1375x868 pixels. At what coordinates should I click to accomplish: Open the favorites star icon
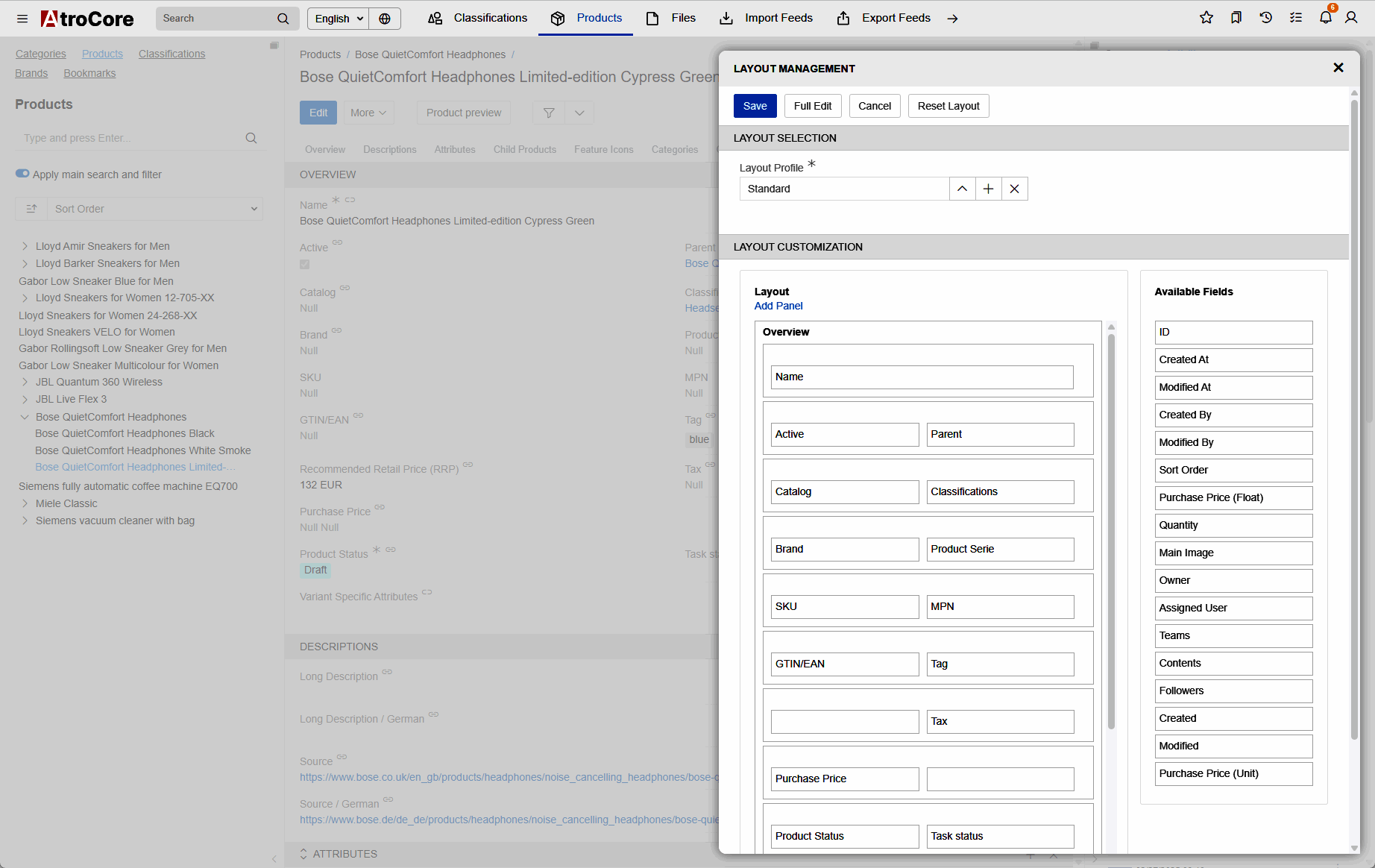[x=1206, y=18]
